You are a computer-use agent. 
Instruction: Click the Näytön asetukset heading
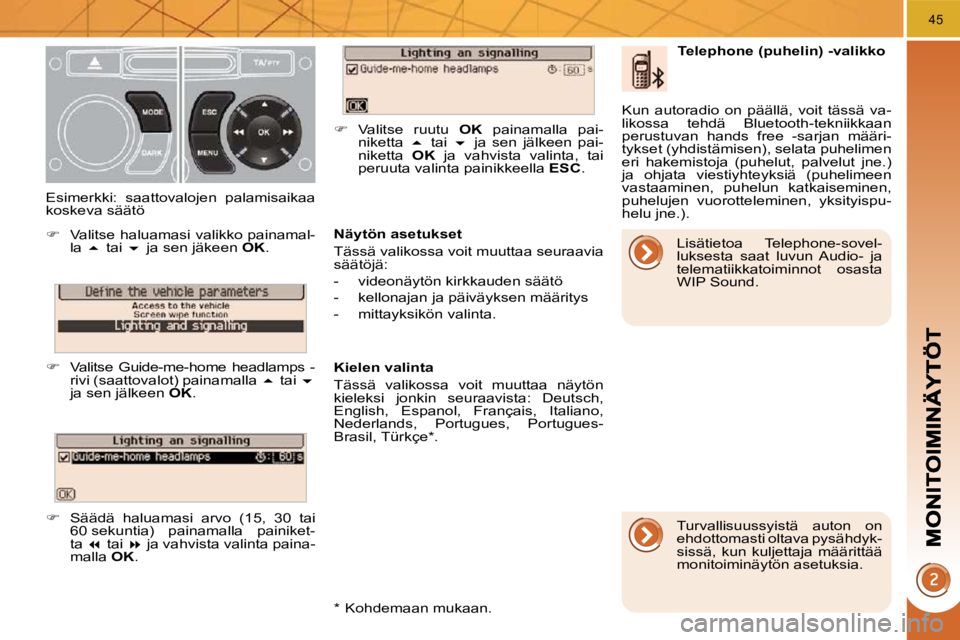397,234
